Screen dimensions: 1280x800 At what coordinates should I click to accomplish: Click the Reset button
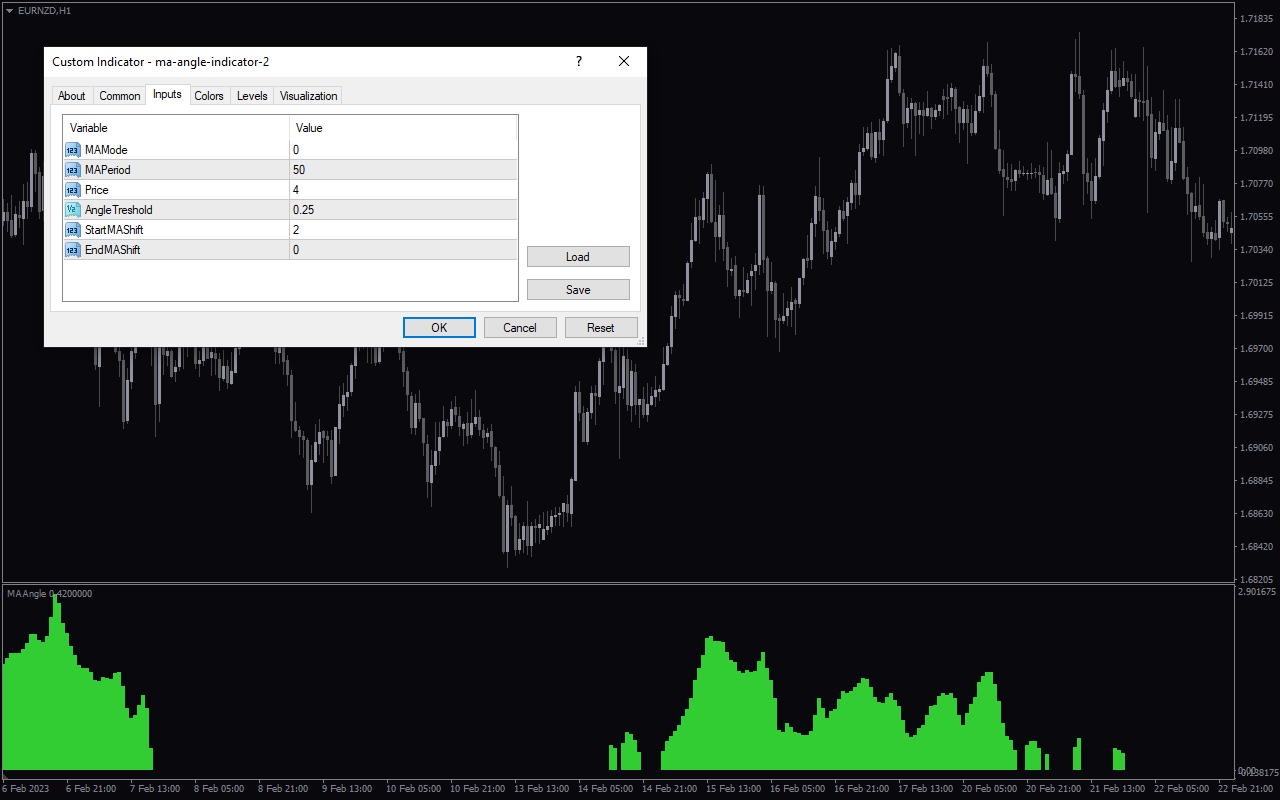(x=601, y=328)
